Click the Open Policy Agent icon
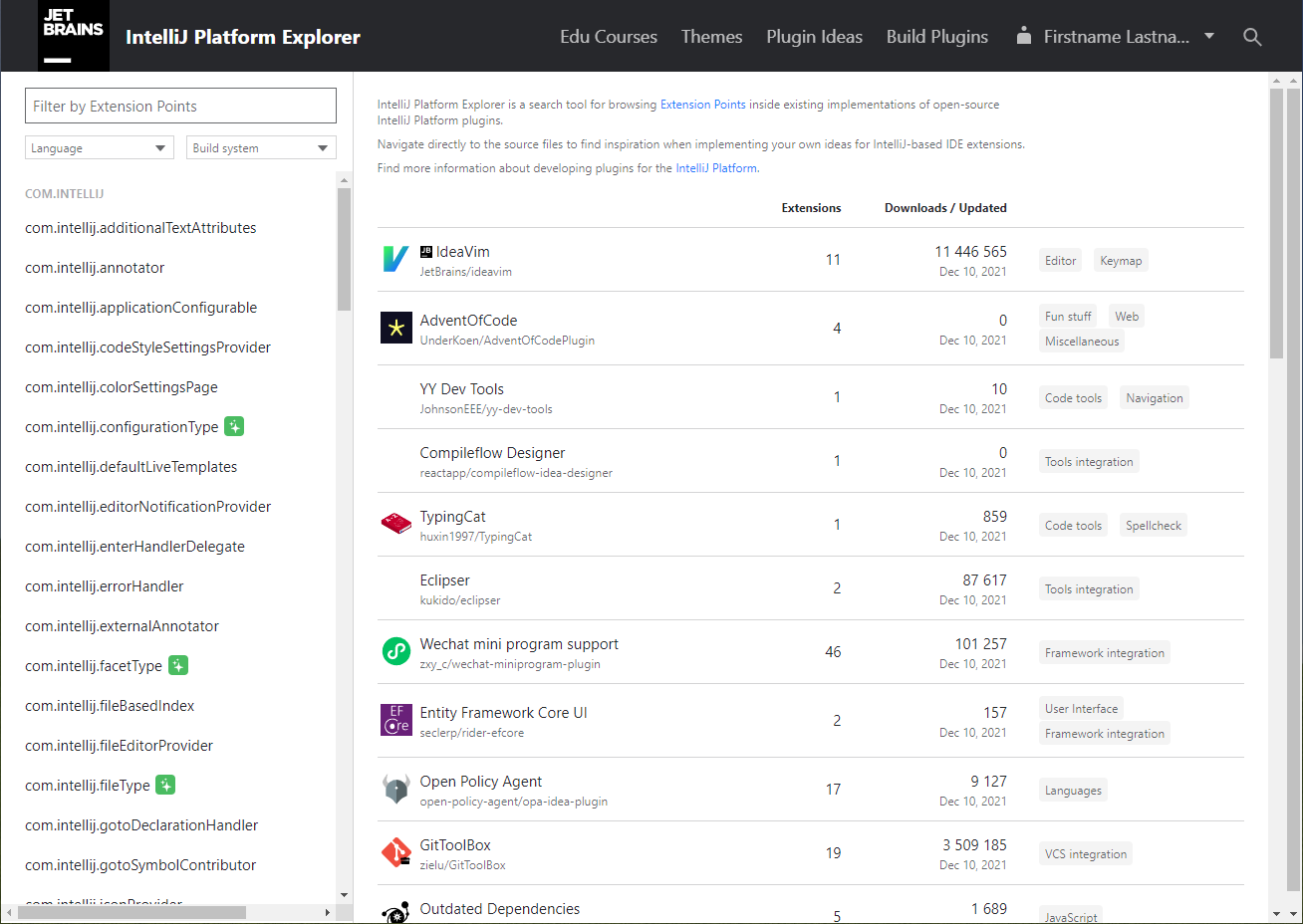The height and width of the screenshot is (924, 1303). click(396, 789)
